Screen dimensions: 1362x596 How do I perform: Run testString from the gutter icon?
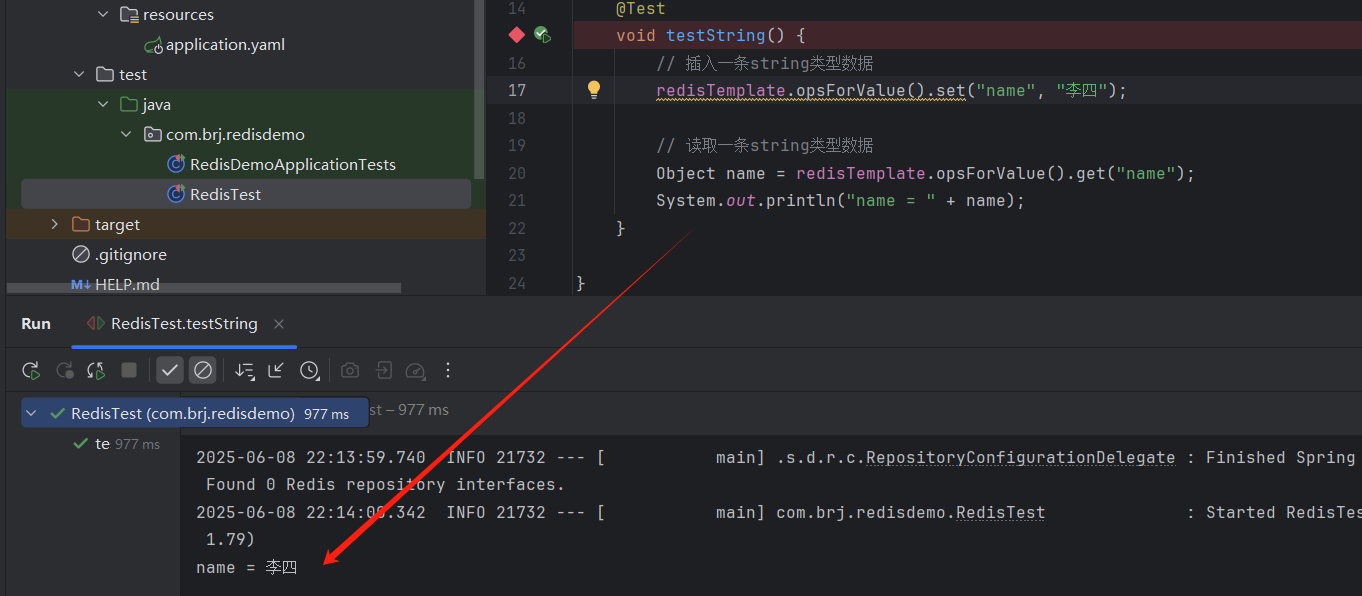point(542,34)
